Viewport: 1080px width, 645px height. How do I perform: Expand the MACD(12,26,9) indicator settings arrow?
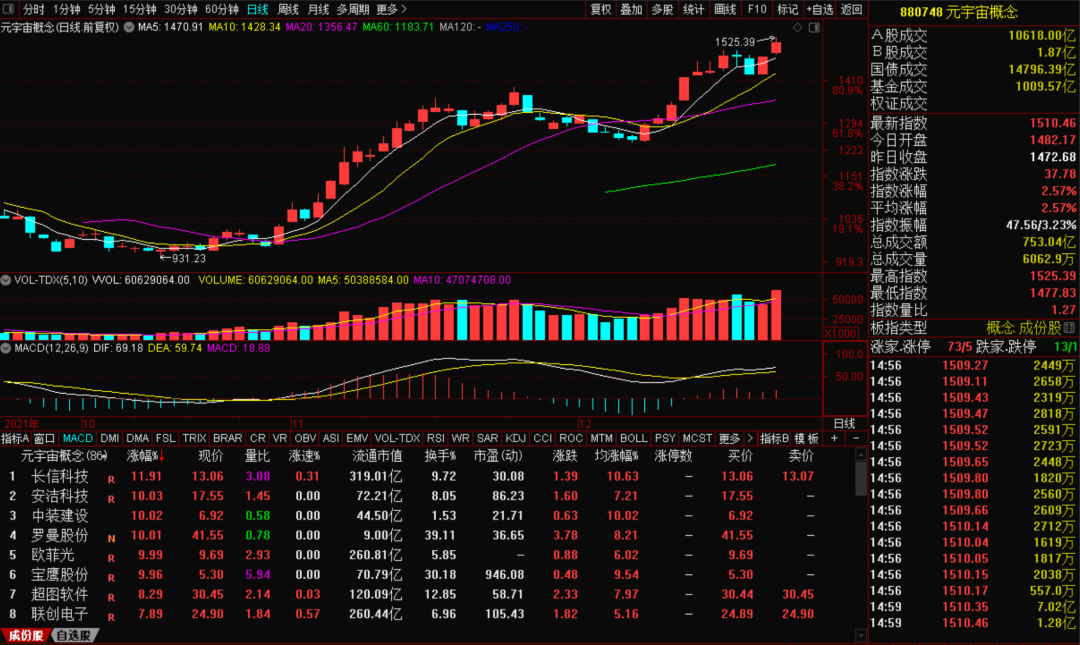(7, 348)
